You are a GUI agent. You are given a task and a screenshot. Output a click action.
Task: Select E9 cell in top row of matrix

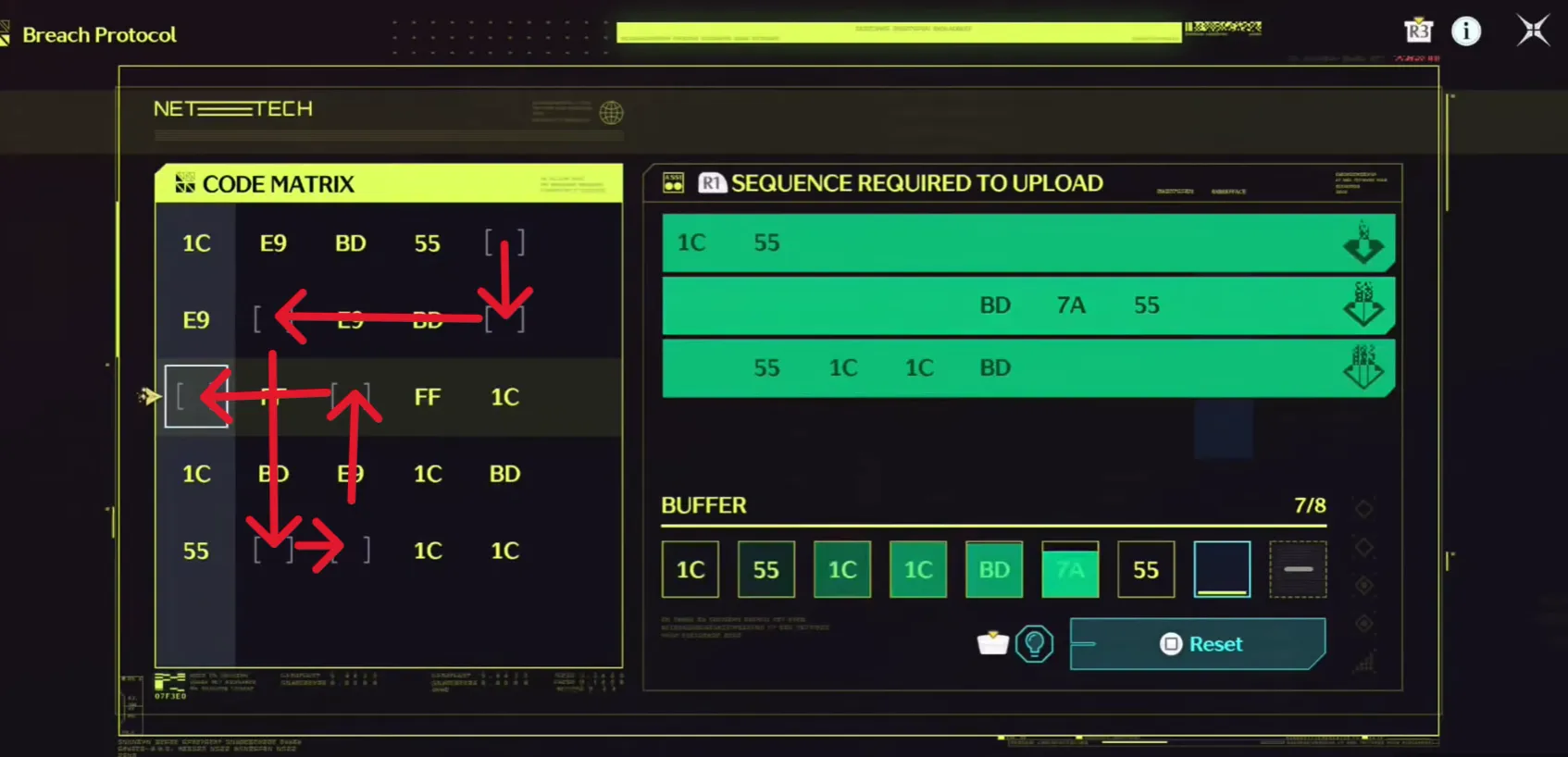coord(273,243)
